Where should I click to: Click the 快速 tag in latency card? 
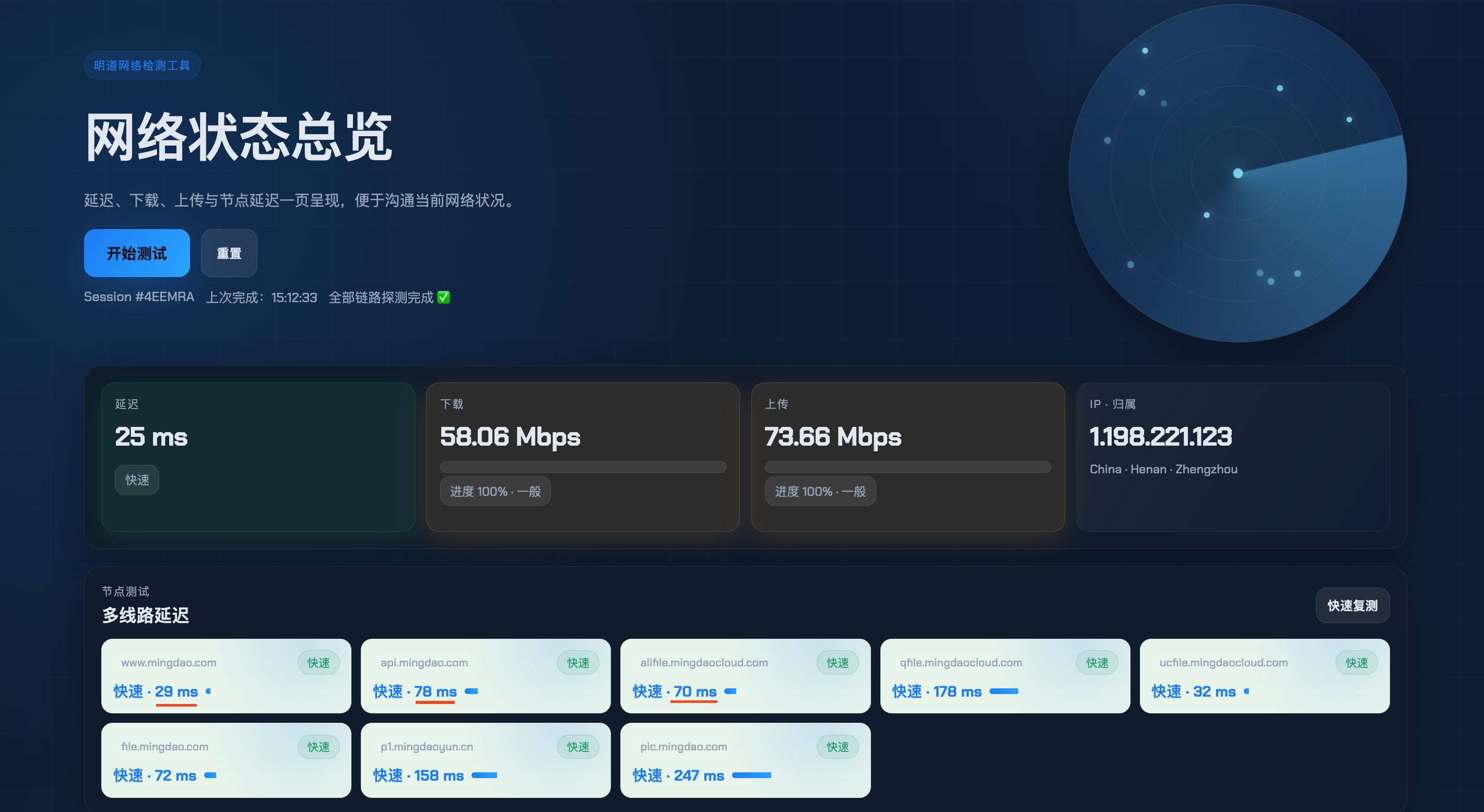point(137,480)
